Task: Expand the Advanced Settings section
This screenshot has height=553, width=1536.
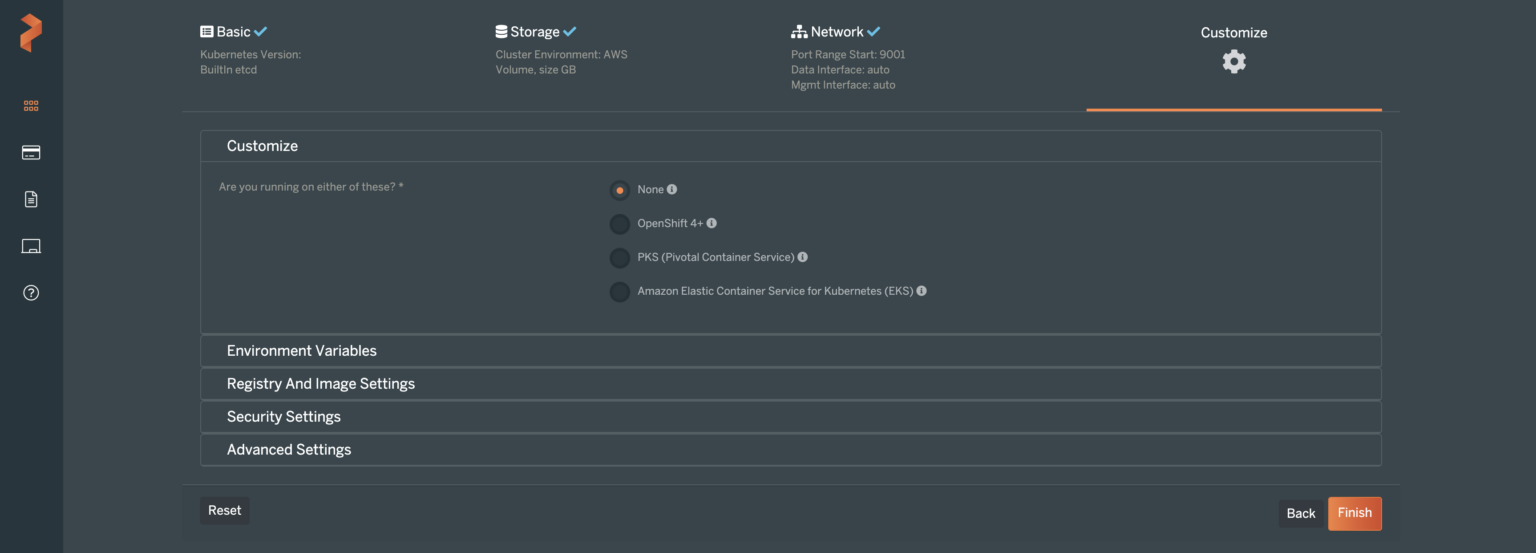Action: pos(289,450)
